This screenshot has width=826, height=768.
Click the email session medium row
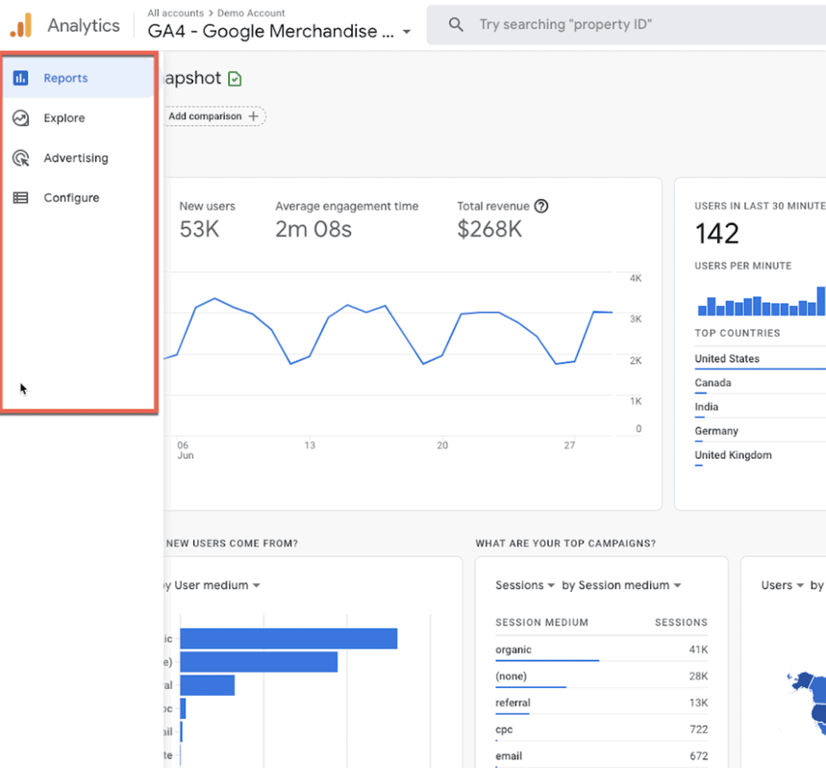coord(602,756)
